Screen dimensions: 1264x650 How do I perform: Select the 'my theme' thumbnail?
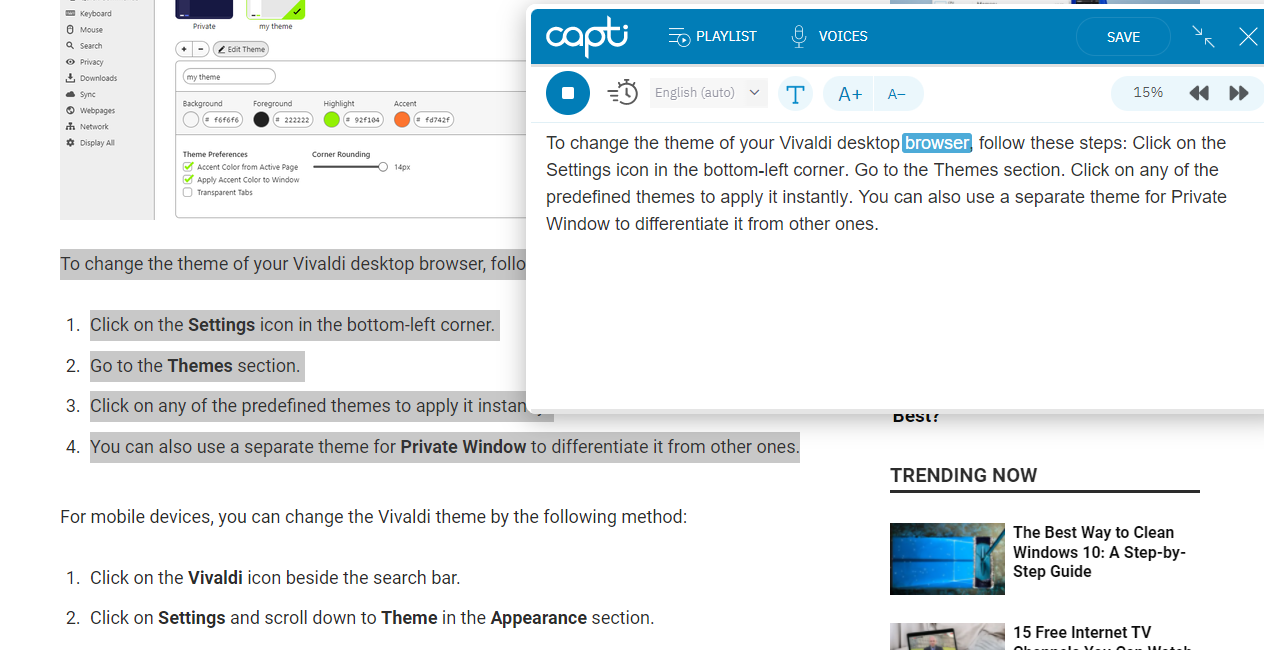[x=276, y=10]
